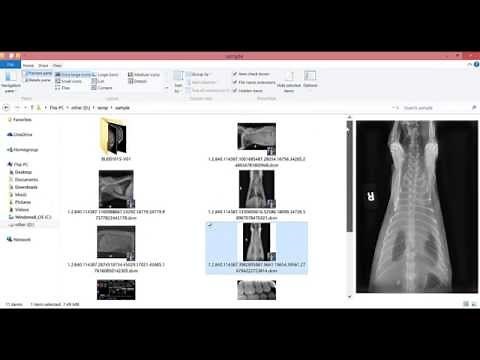
Task: Choose Large icons layout
Action: tap(105, 75)
